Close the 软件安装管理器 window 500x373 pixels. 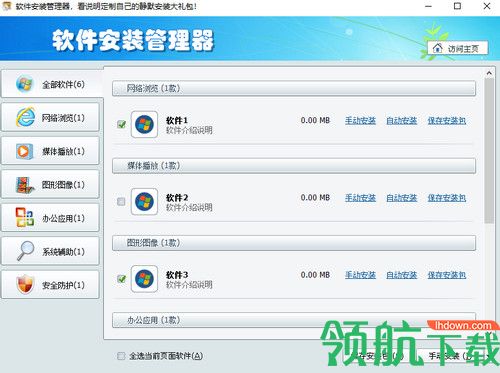point(487,6)
